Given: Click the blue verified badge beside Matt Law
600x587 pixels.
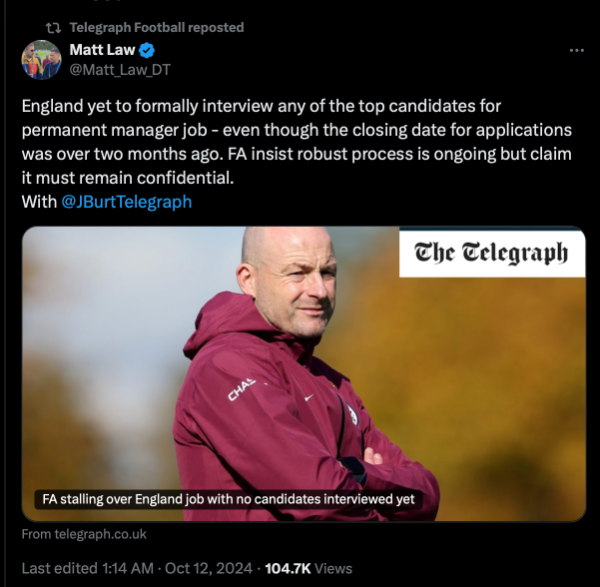Looking at the screenshot, I should [147, 51].
